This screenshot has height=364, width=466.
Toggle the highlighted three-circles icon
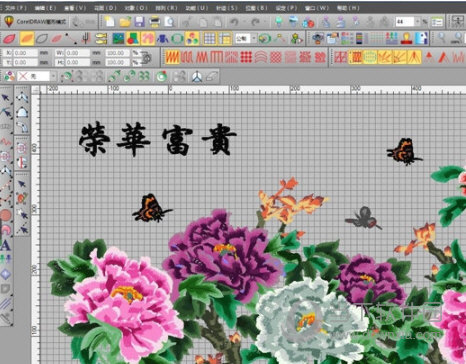click(x=192, y=38)
